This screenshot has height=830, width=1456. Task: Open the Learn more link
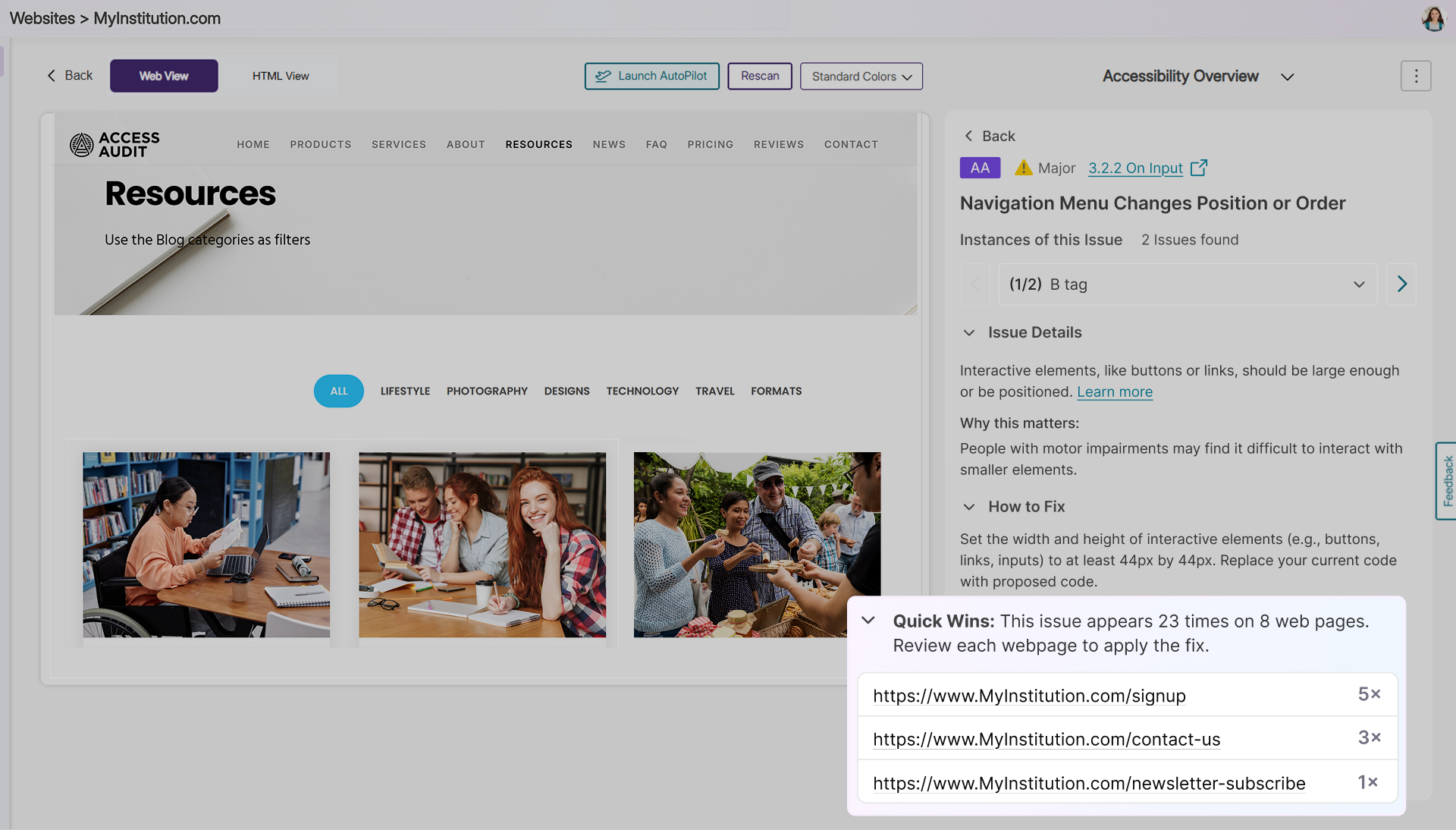point(1114,392)
